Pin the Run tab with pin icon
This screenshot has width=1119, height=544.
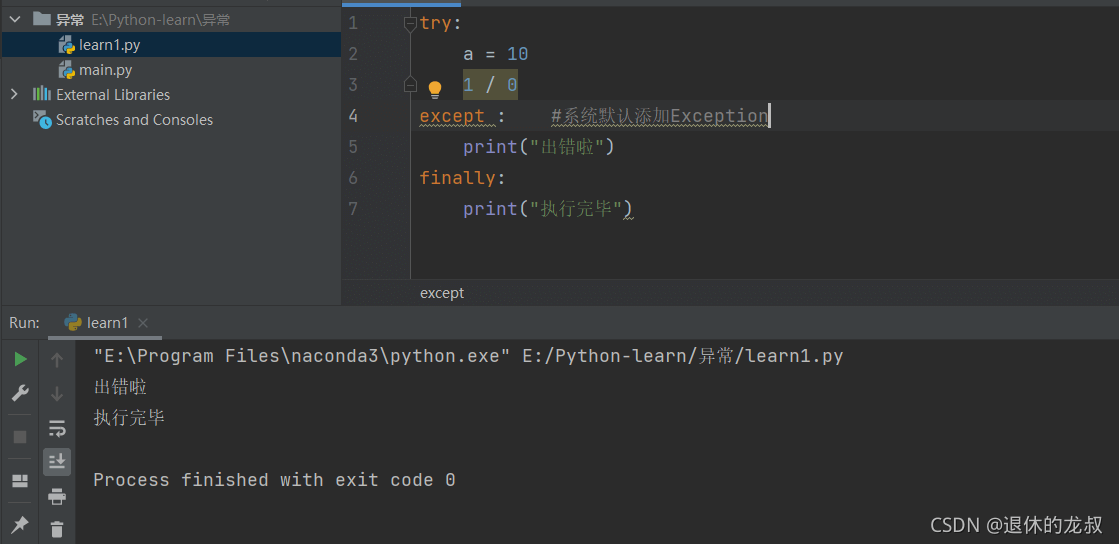click(x=20, y=525)
